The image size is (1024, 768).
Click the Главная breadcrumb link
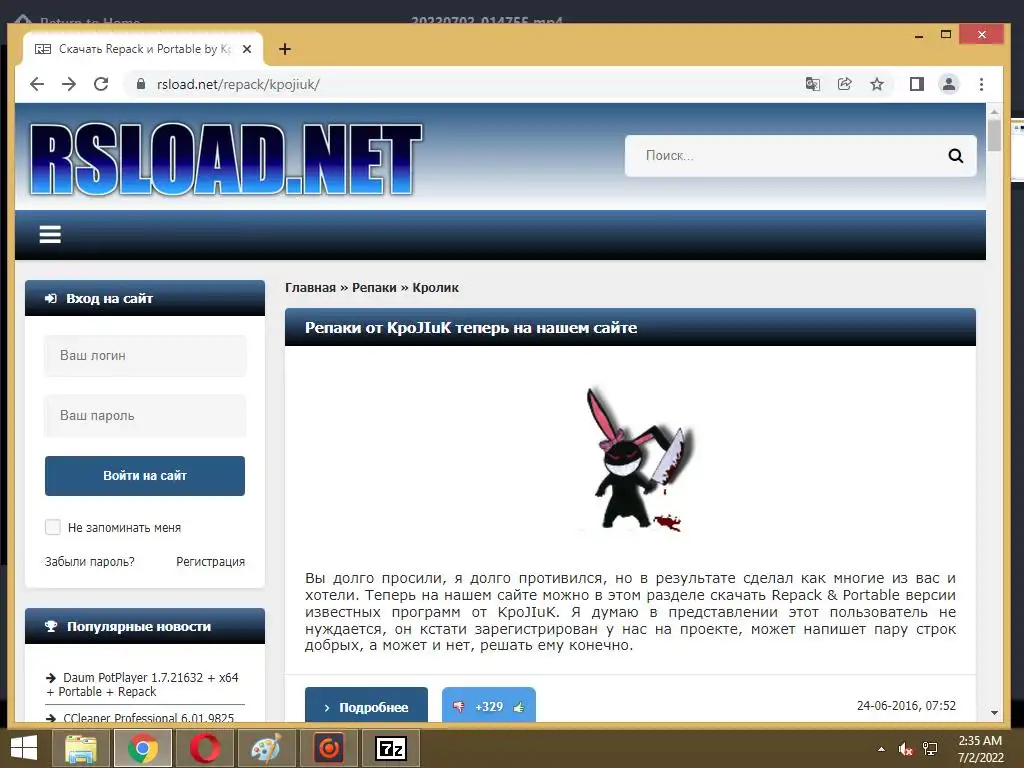(x=310, y=287)
